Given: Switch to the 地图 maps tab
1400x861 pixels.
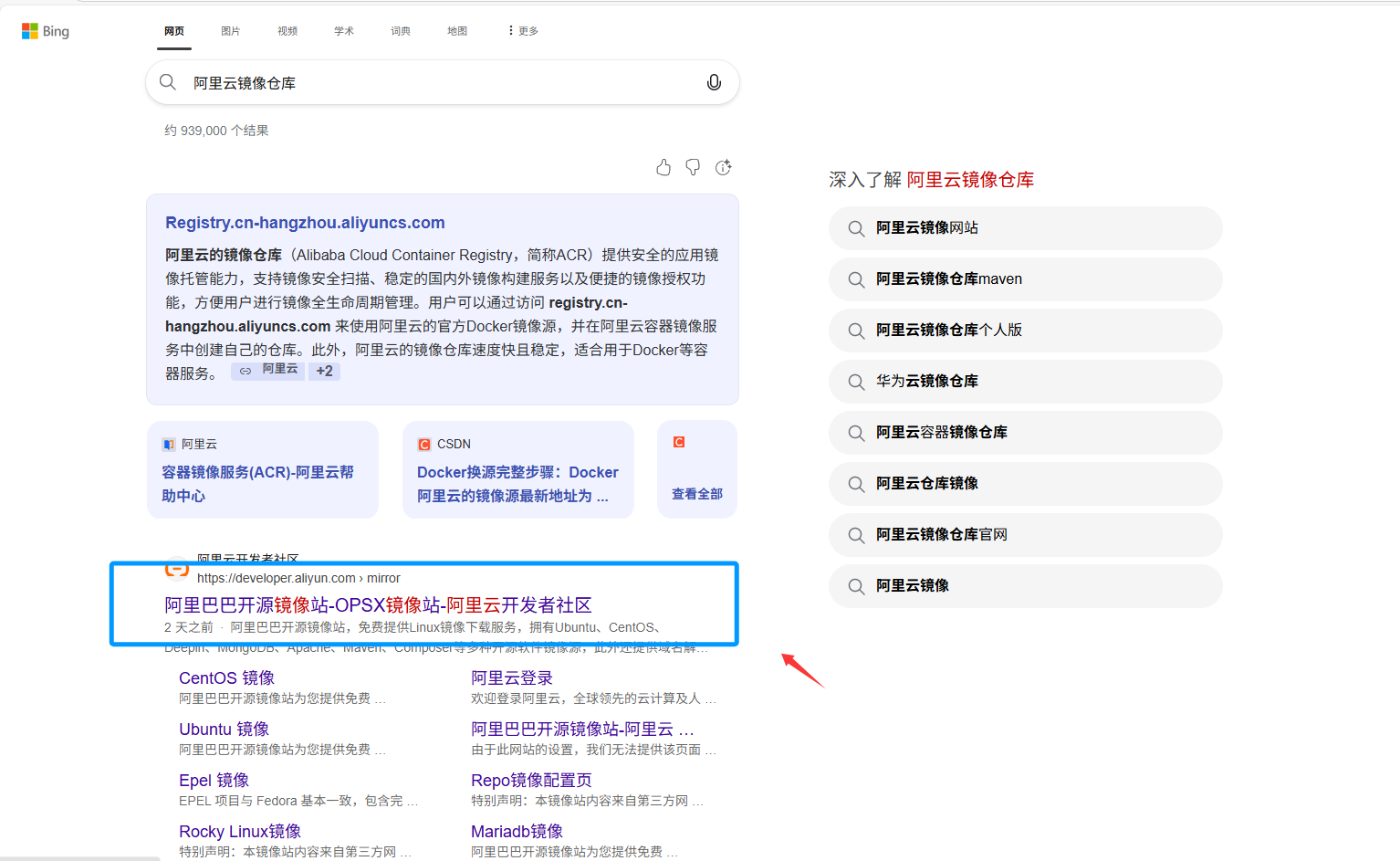Looking at the screenshot, I should [x=457, y=31].
